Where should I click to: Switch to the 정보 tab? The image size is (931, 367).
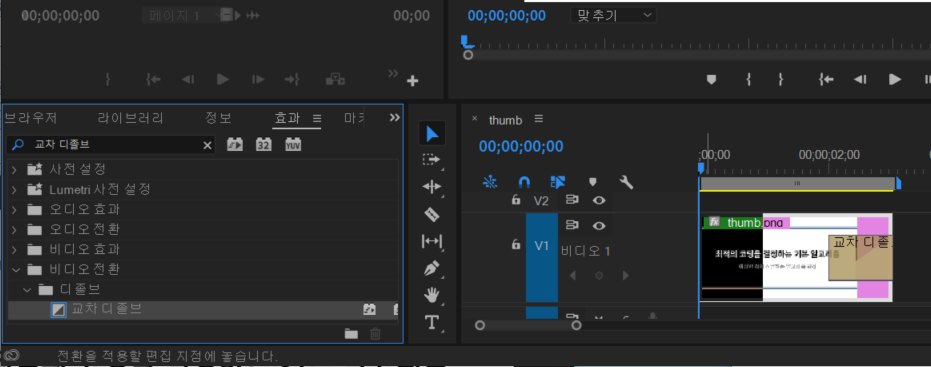(218, 118)
